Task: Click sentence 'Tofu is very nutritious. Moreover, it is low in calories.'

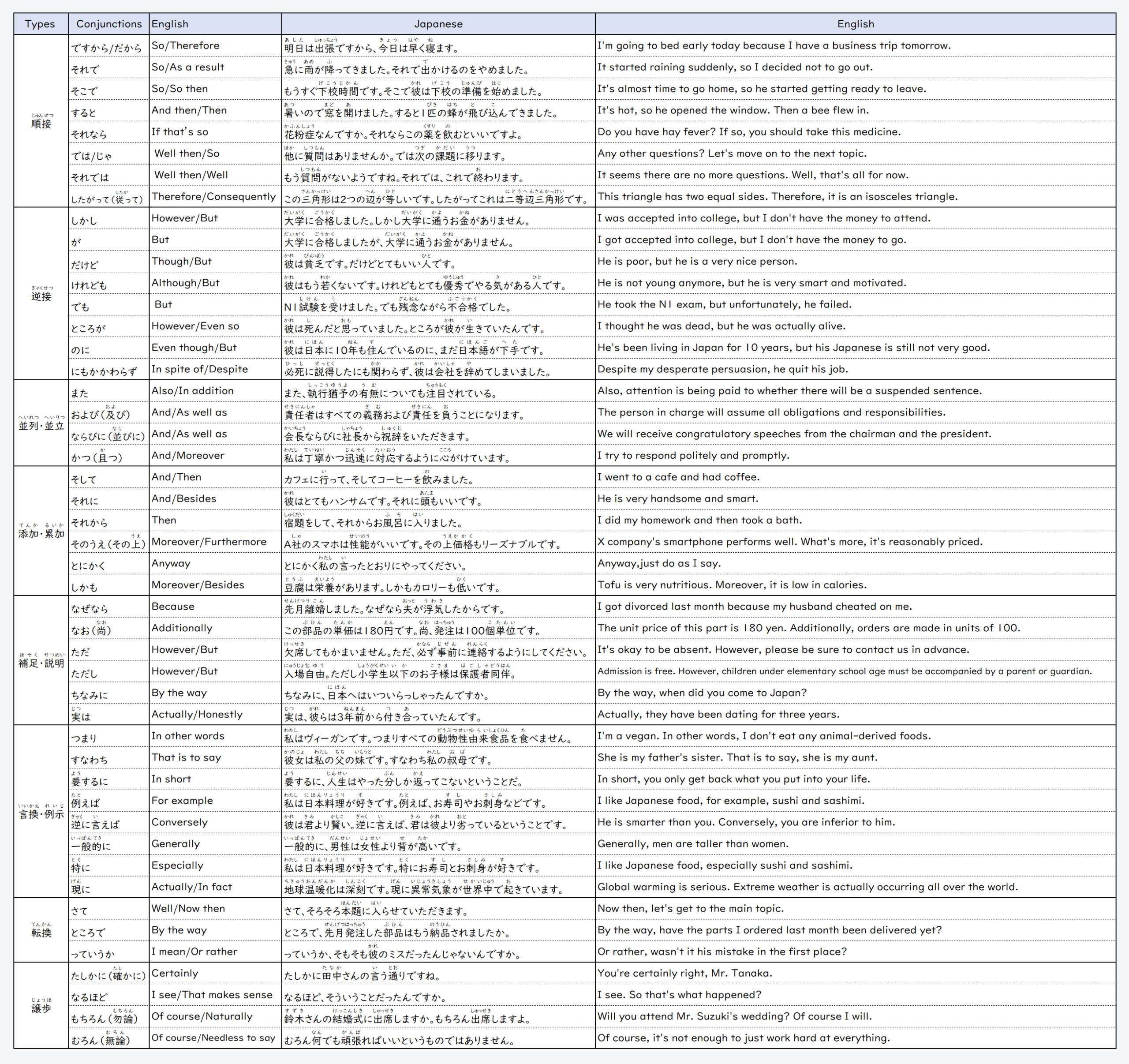Action: (x=732, y=585)
